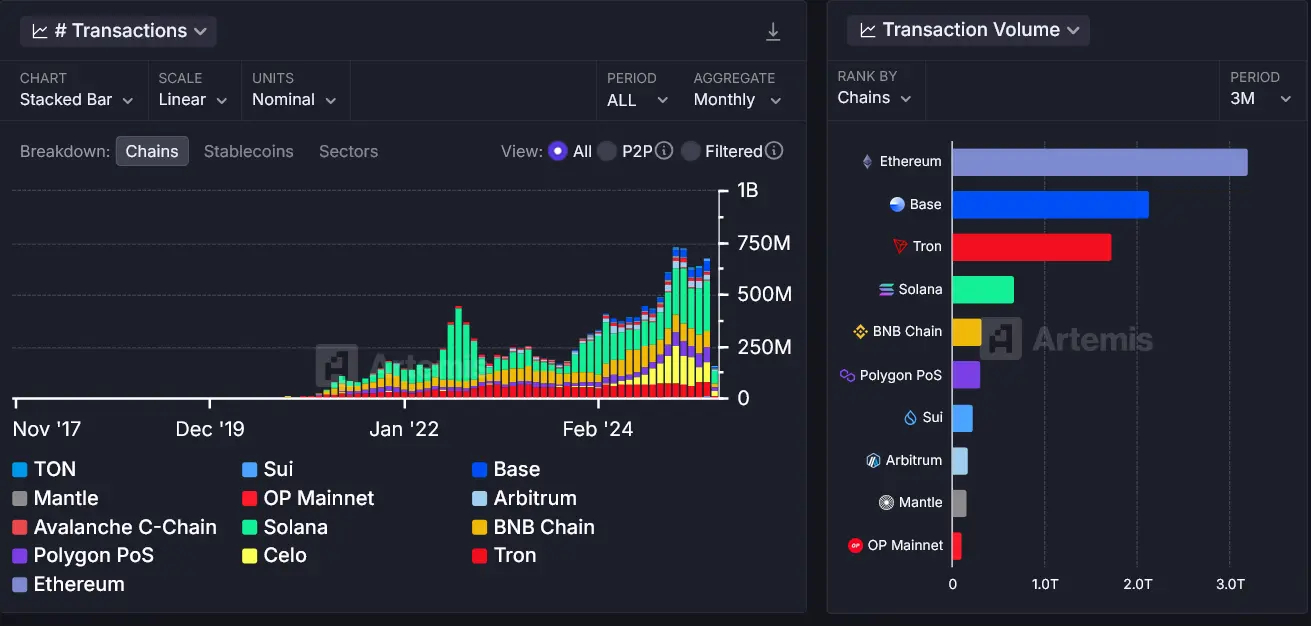Click the Sui droplet logo icon
Screen dimensions: 1311x626
point(910,417)
